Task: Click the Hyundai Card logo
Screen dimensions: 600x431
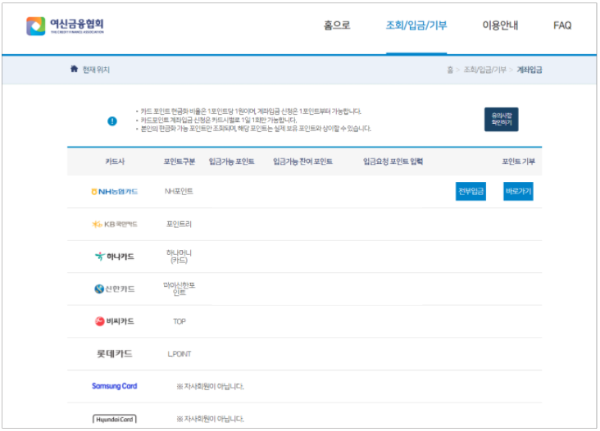Action: pos(114,419)
